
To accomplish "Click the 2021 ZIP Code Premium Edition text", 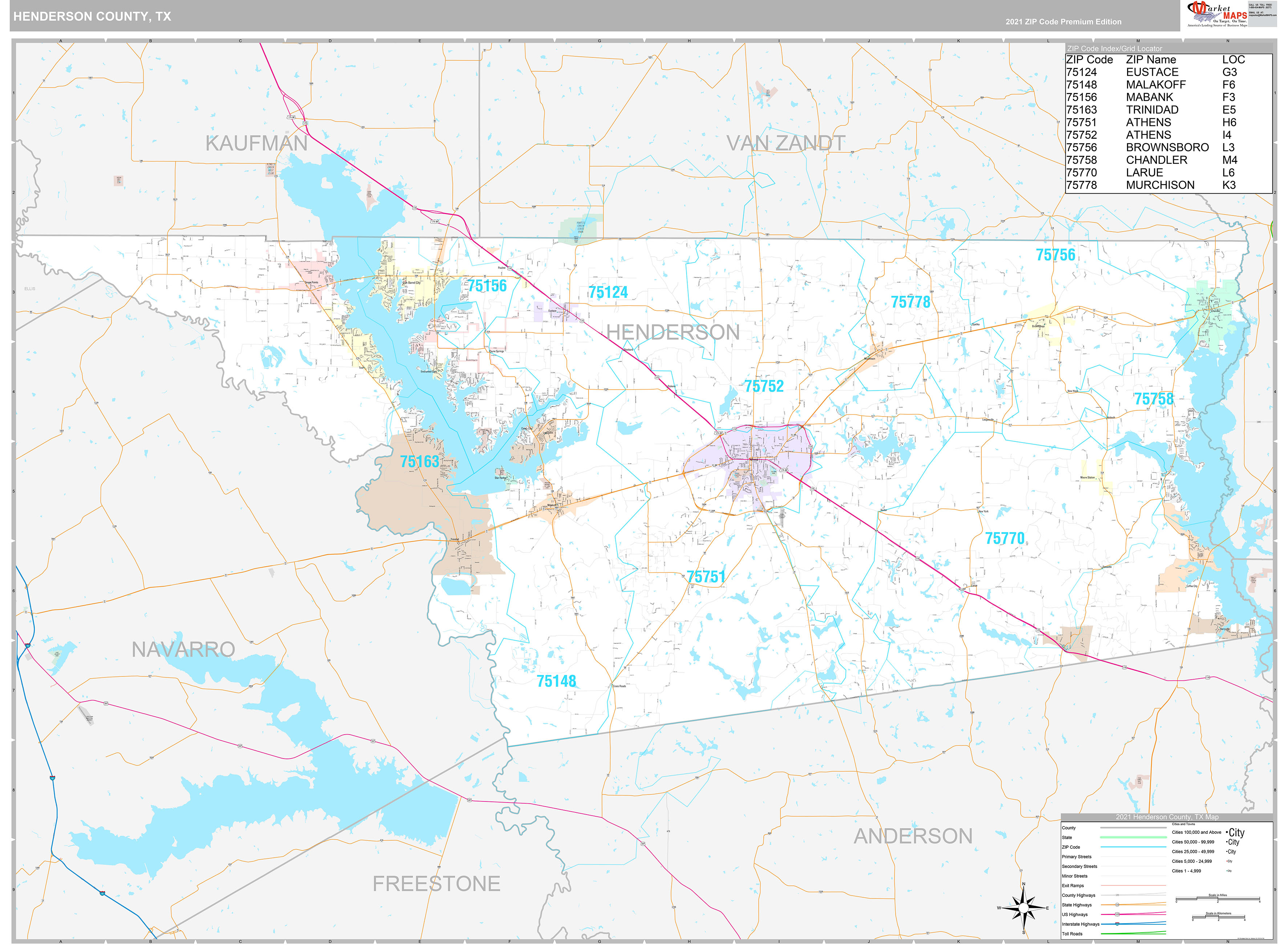I will pos(1063,22).
